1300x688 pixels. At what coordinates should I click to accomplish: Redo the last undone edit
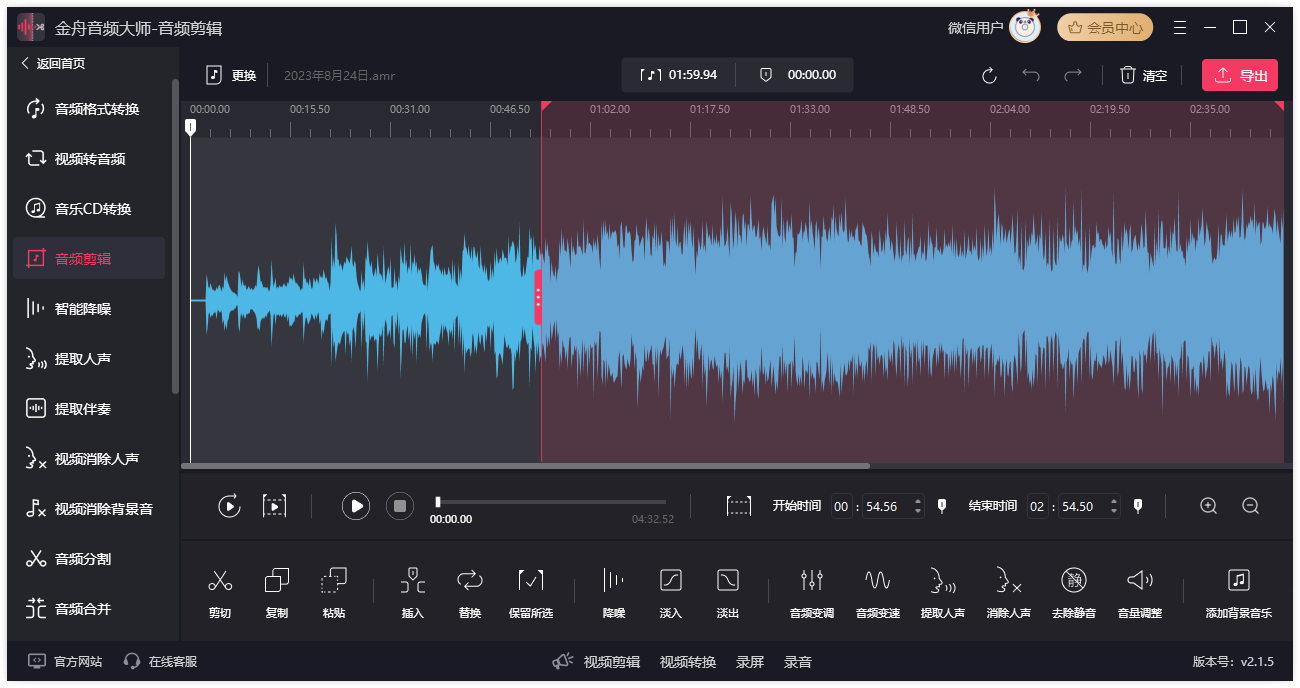1073,75
